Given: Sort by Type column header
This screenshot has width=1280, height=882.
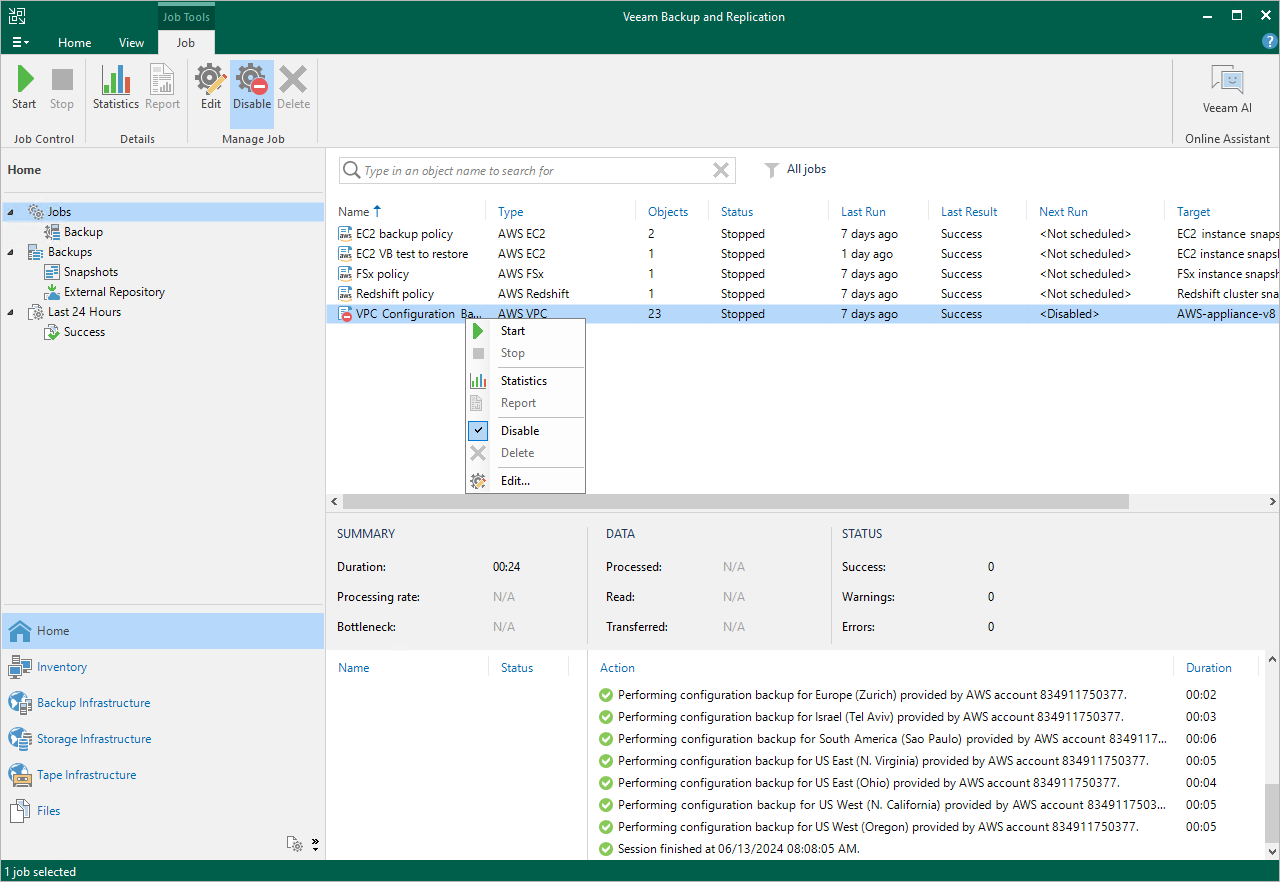Looking at the screenshot, I should [x=511, y=212].
